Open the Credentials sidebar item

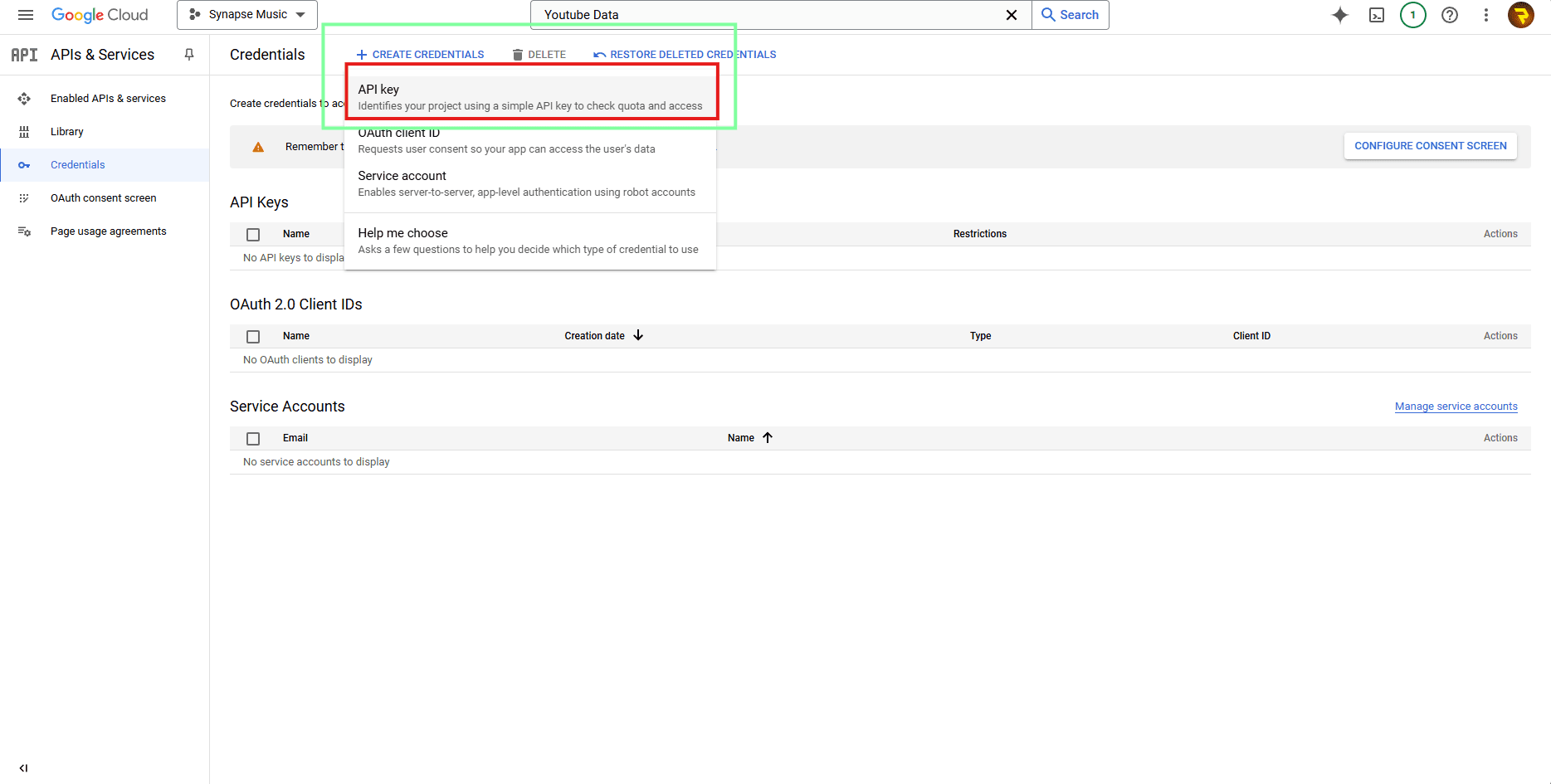tap(105, 165)
